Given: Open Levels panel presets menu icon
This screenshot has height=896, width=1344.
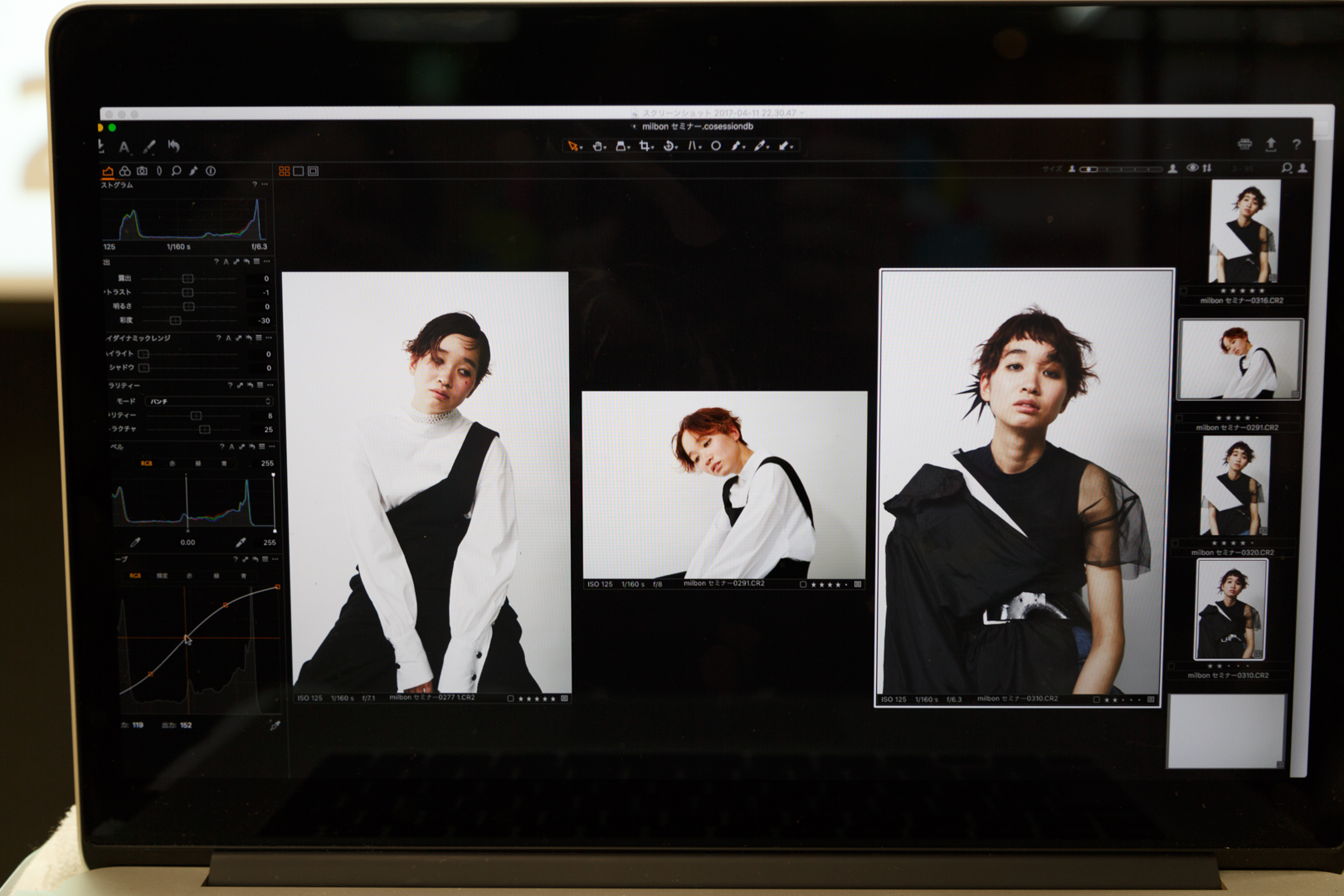Looking at the screenshot, I should point(261,446).
